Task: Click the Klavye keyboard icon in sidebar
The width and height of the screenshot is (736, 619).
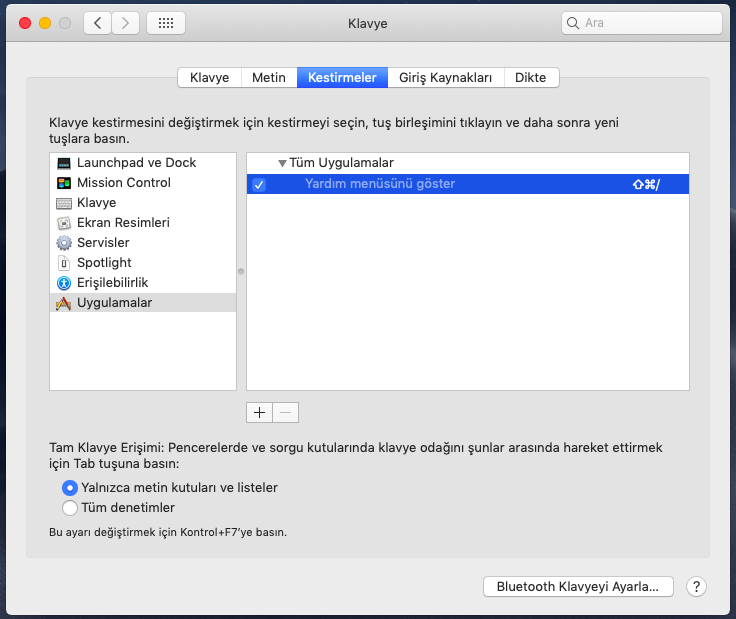Action: (x=64, y=203)
